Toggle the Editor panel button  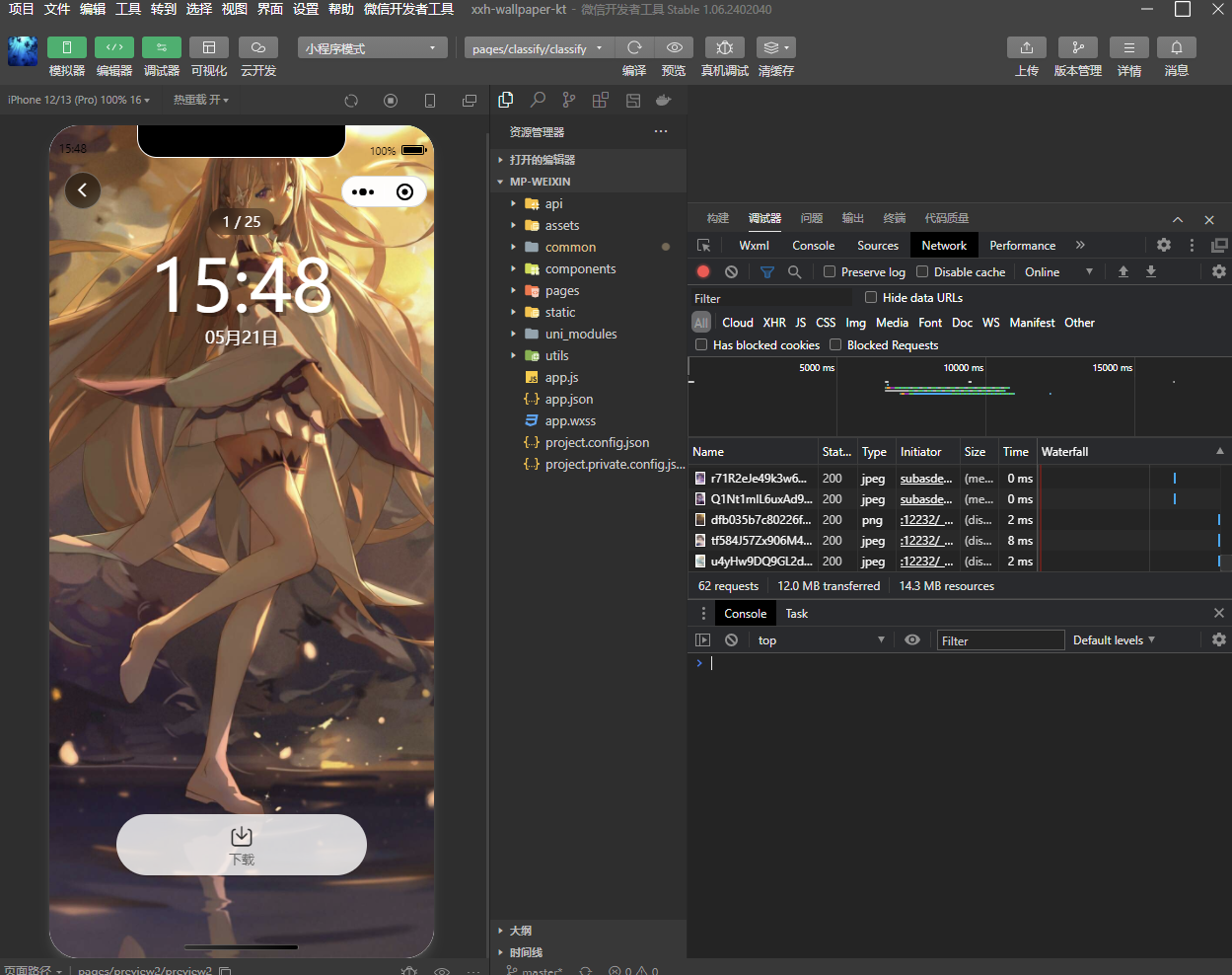pyautogui.click(x=114, y=47)
